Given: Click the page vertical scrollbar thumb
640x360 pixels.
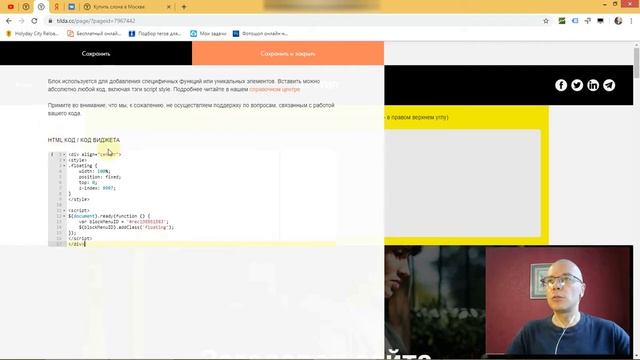Looking at the screenshot, I should (636, 63).
